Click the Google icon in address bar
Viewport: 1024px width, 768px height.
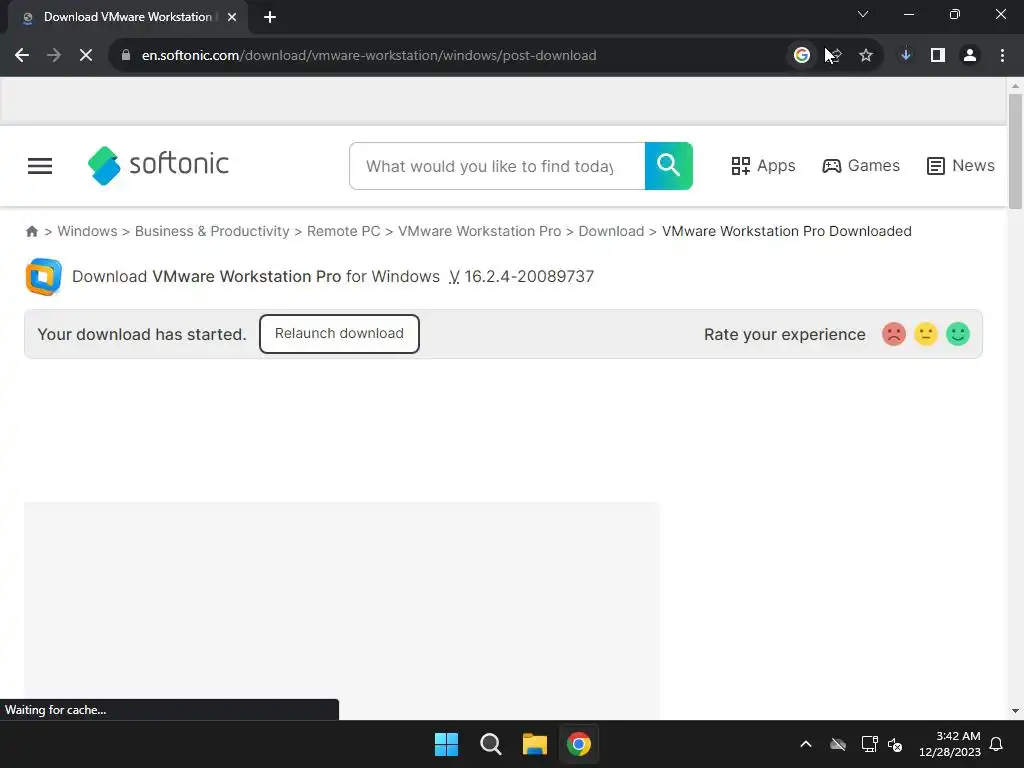point(802,56)
